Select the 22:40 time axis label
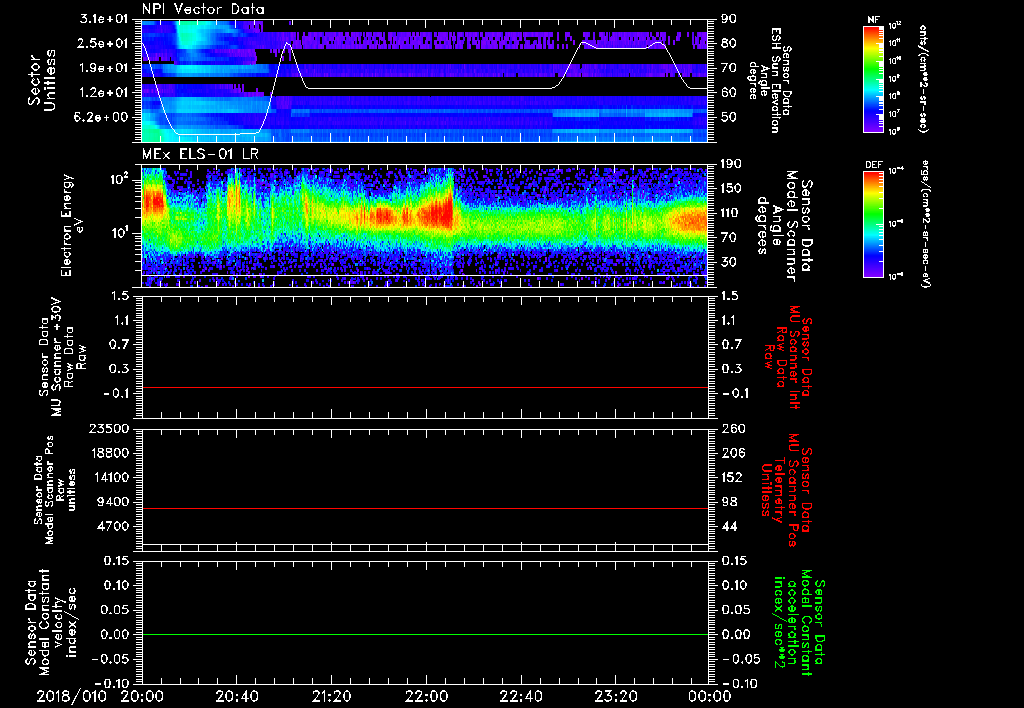The height and width of the screenshot is (708, 1024). [x=521, y=695]
